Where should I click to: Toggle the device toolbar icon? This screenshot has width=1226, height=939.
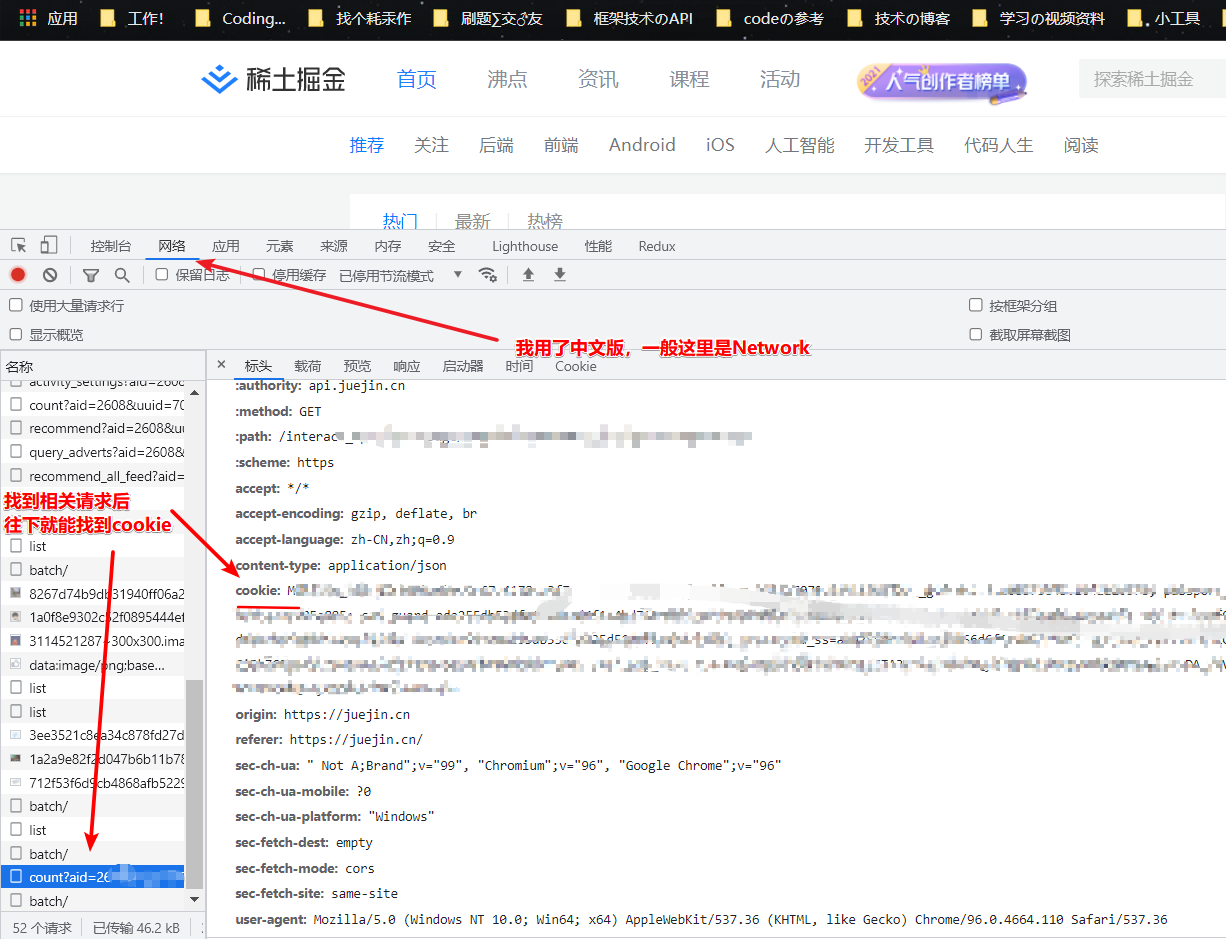(x=49, y=246)
